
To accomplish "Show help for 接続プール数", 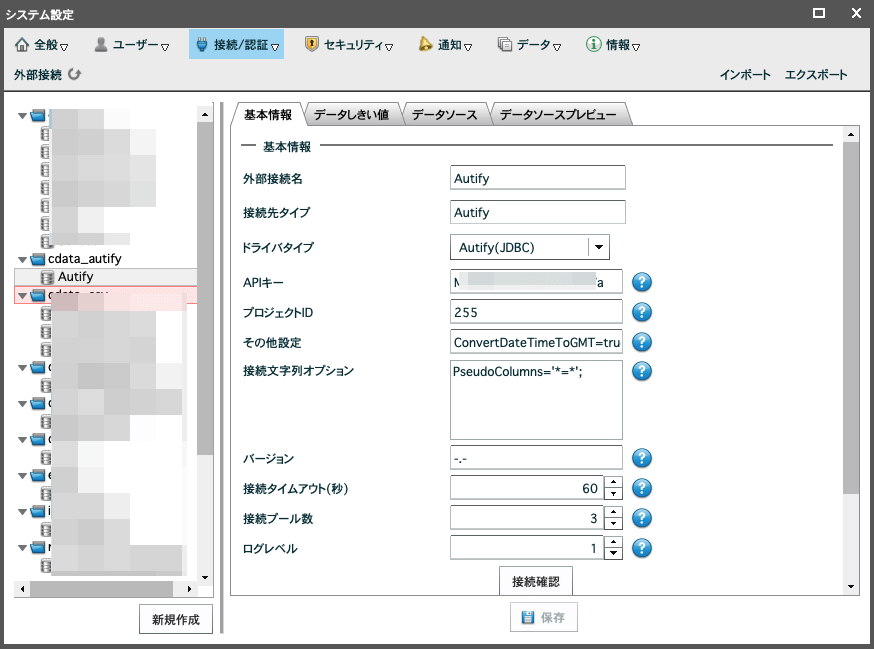I will click(x=642, y=518).
